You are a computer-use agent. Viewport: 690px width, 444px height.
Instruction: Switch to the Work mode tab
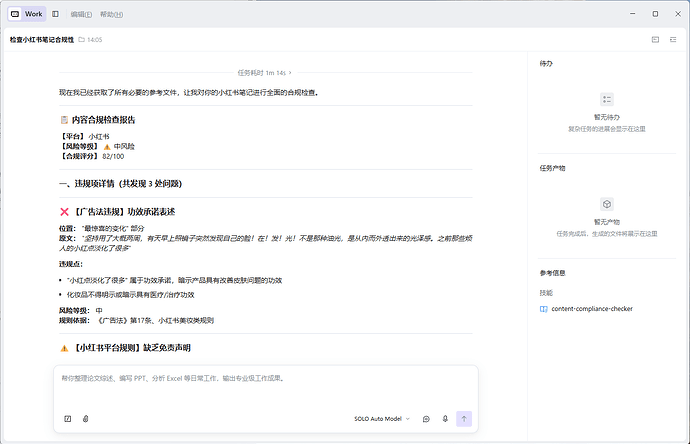27,14
